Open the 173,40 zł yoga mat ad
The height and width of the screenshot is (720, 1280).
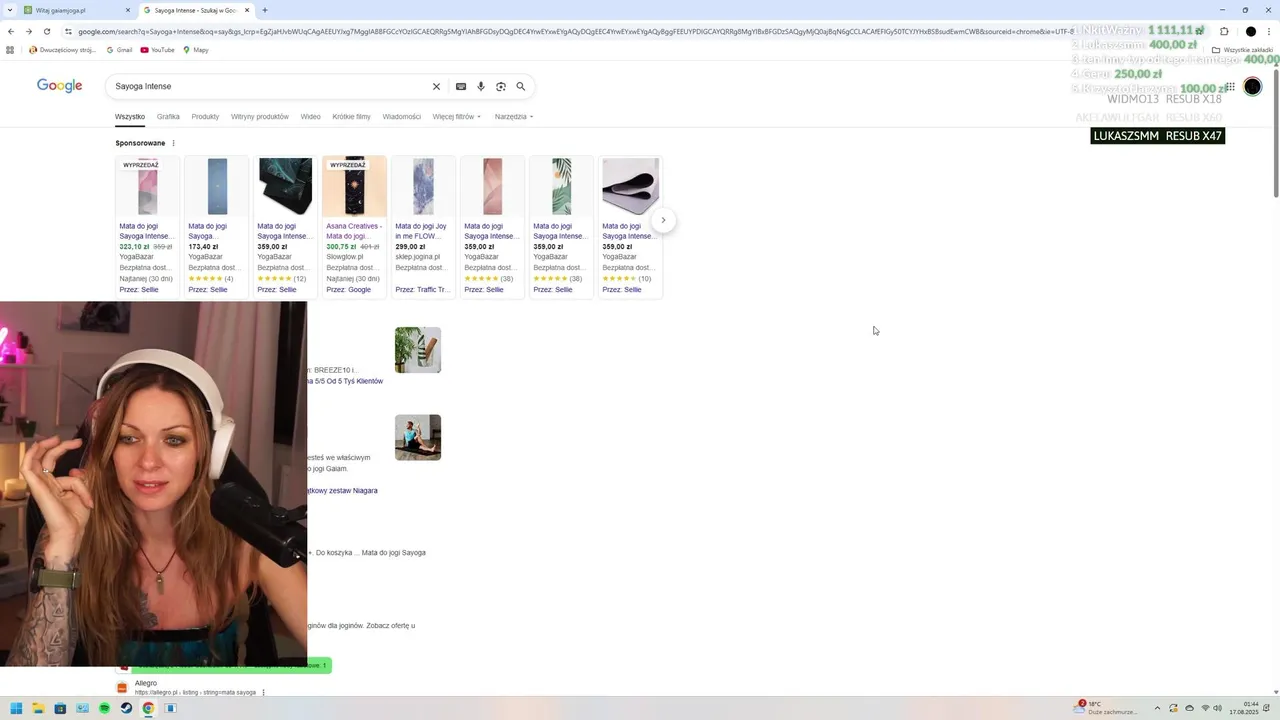click(217, 227)
